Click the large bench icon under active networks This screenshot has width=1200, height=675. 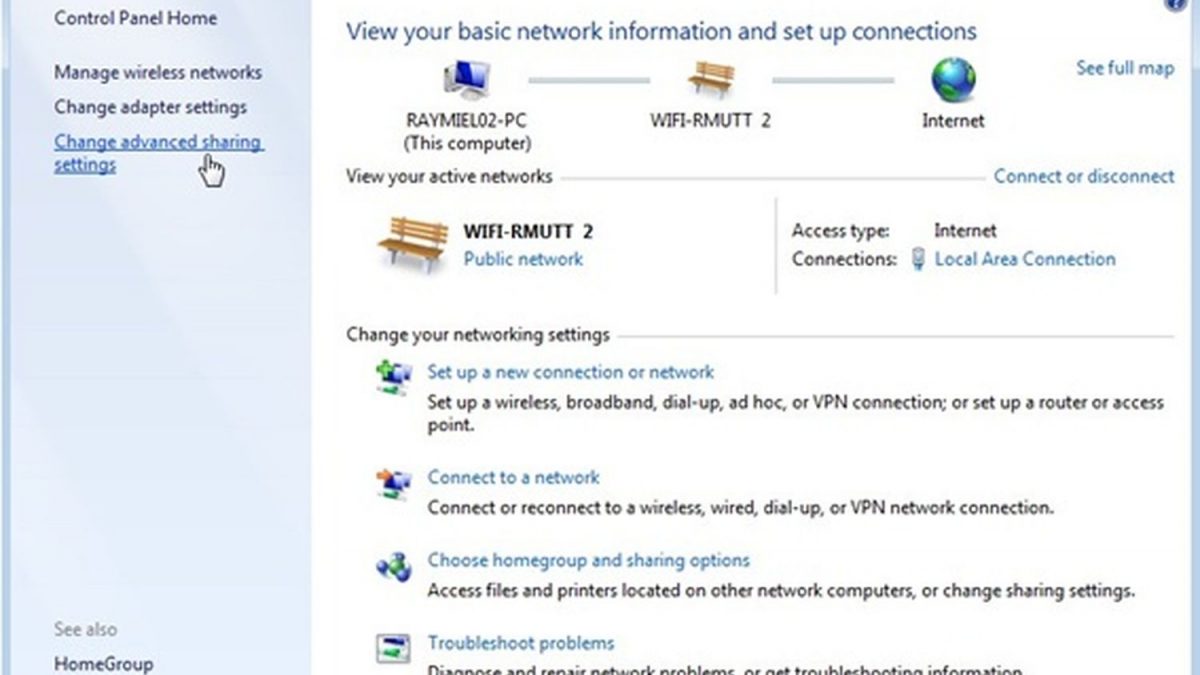[x=413, y=242]
